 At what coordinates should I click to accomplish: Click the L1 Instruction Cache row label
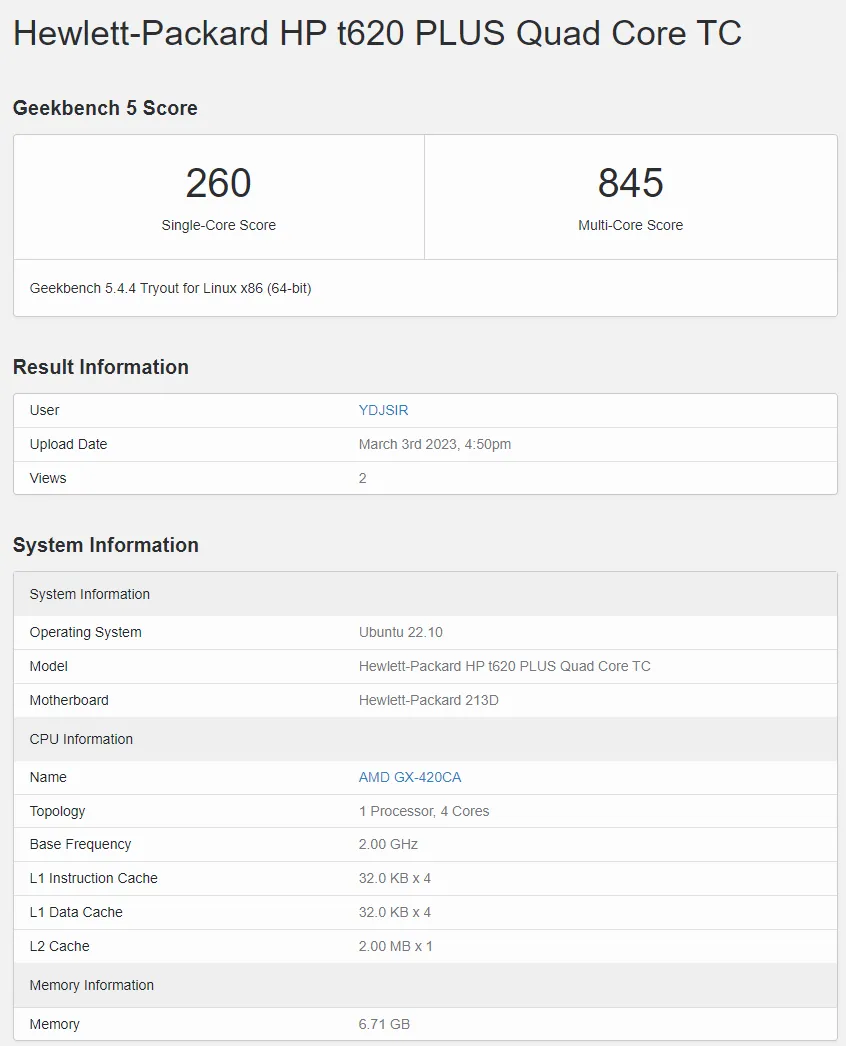(94, 878)
